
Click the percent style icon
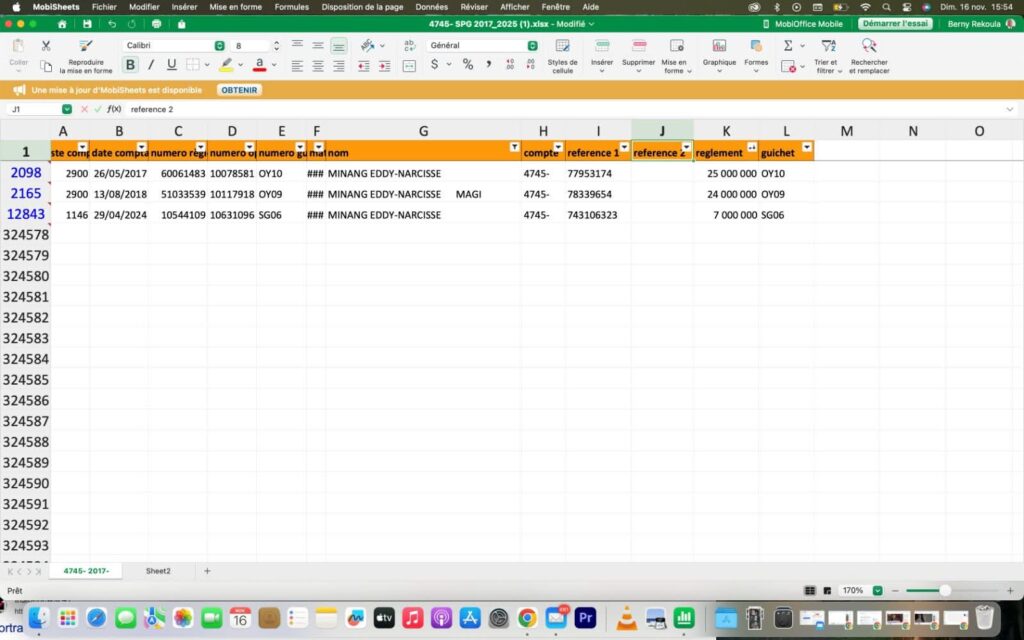click(x=467, y=65)
